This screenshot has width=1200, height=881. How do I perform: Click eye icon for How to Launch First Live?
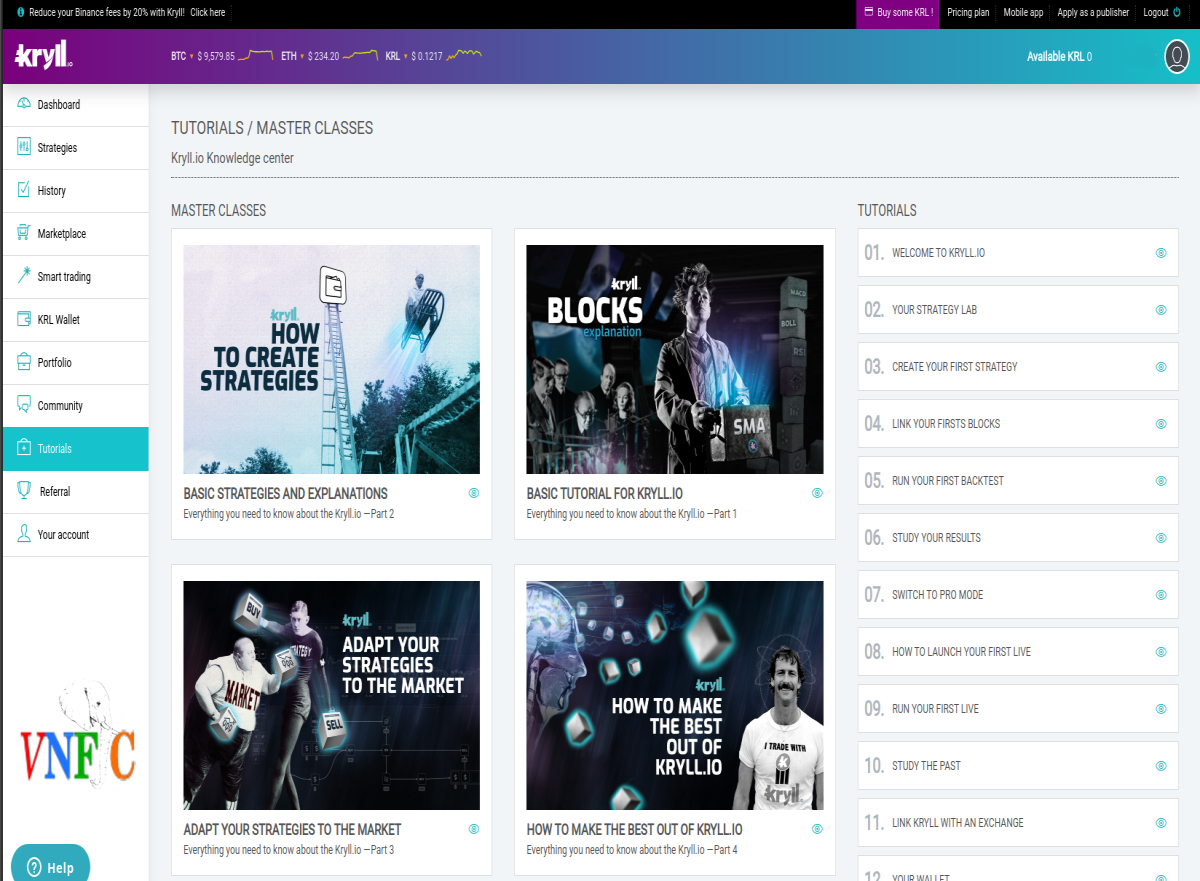1161,652
